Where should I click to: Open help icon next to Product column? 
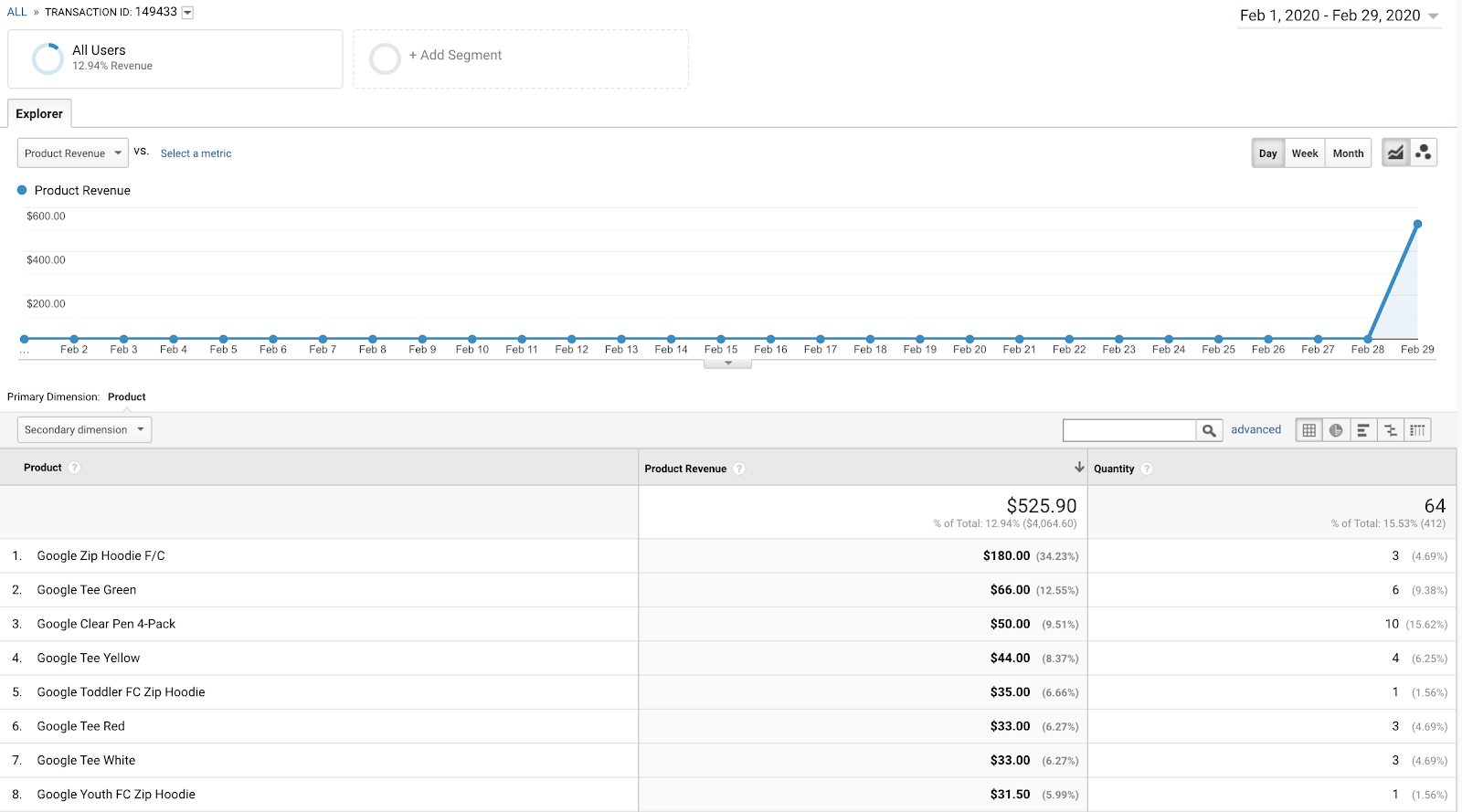point(75,468)
